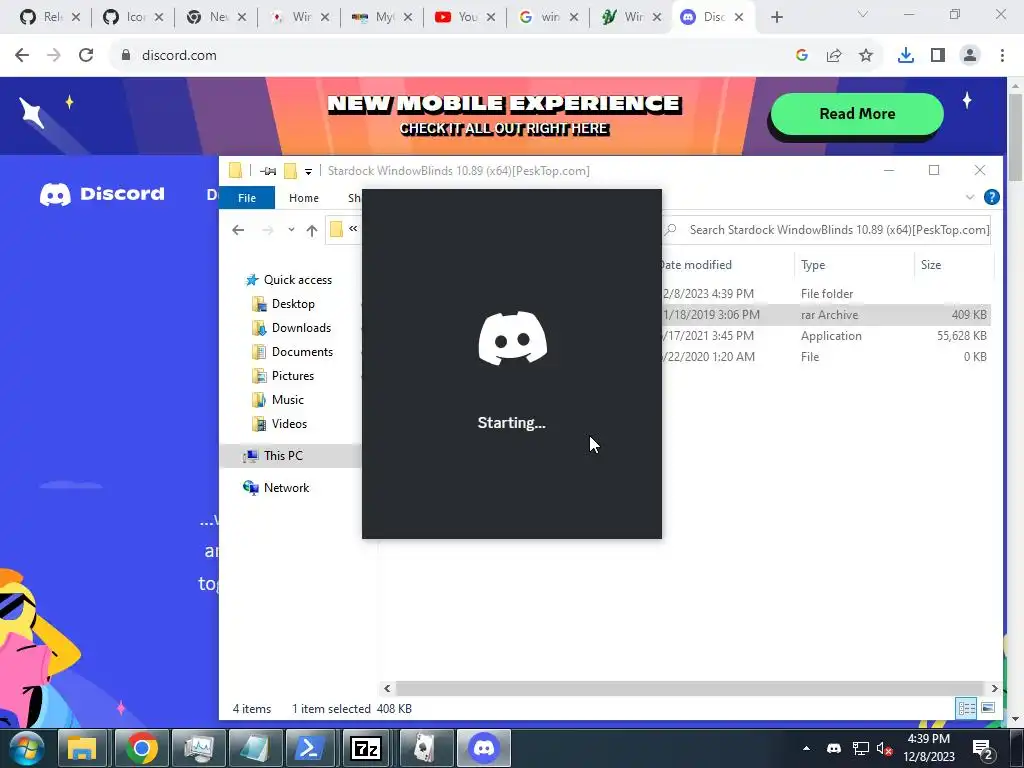Click the tab search chevron in Chrome
This screenshot has width=1024, height=768.
pos(863,14)
